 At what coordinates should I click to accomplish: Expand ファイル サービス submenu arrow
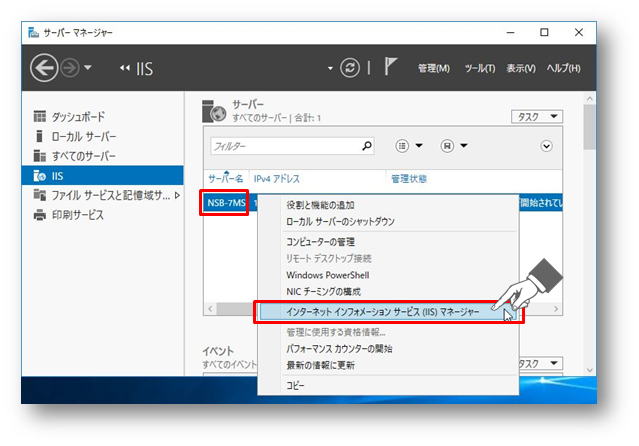click(x=177, y=195)
